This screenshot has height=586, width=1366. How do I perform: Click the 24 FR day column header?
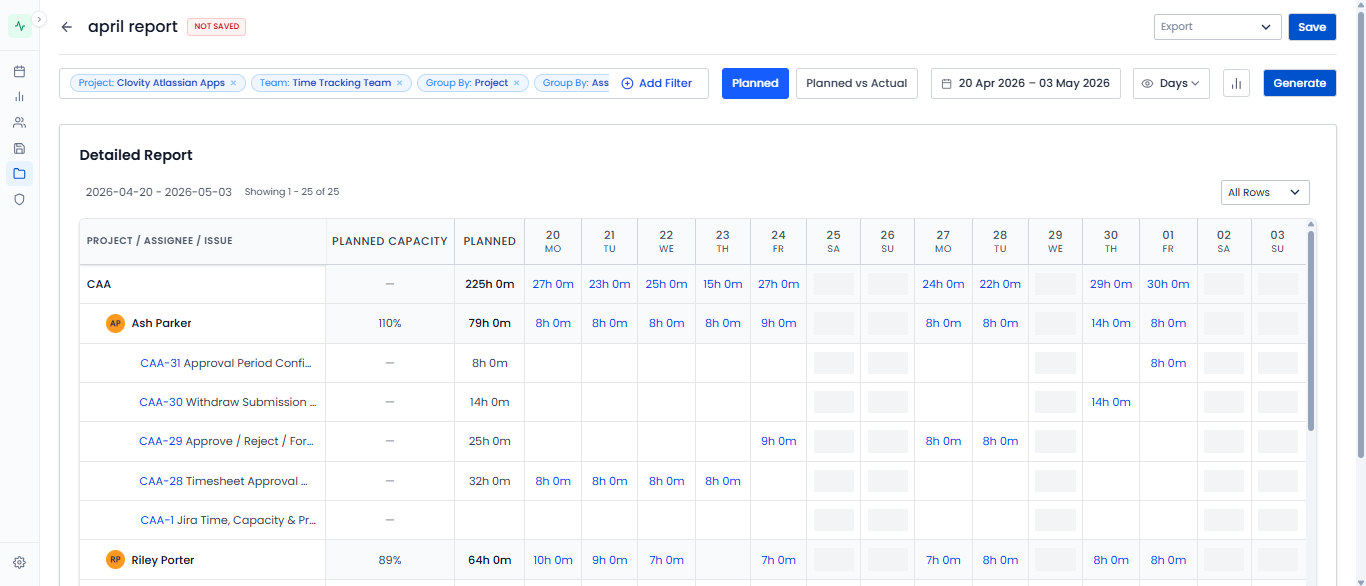[x=778, y=241]
